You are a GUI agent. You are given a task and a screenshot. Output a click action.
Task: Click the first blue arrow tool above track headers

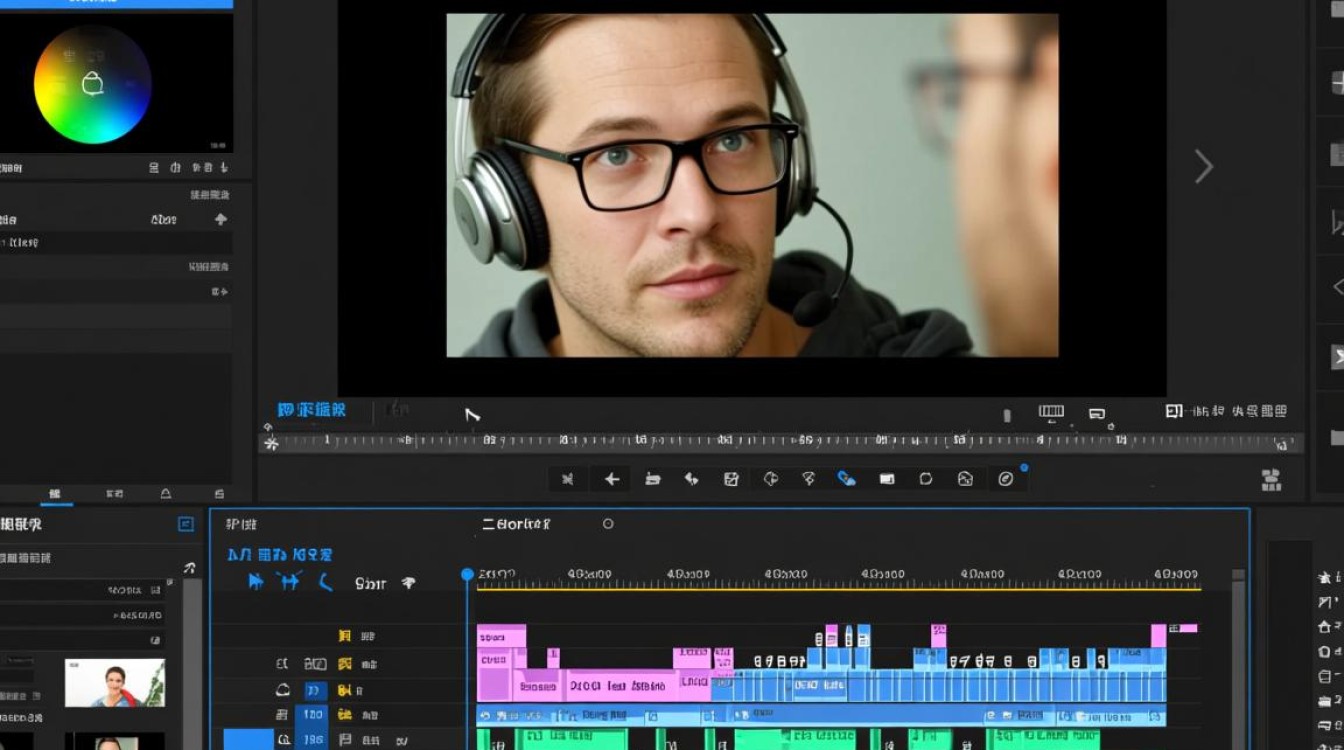tap(256, 581)
